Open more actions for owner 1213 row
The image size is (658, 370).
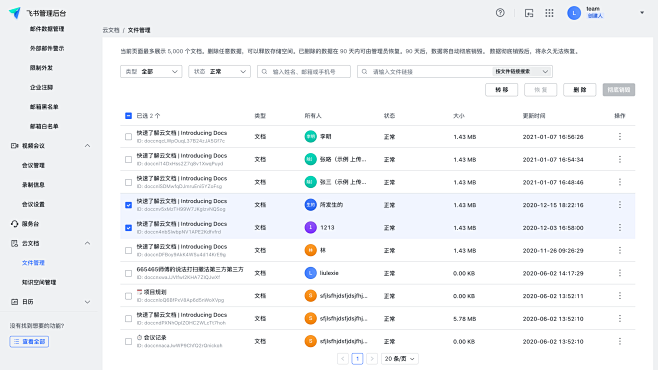click(x=619, y=227)
